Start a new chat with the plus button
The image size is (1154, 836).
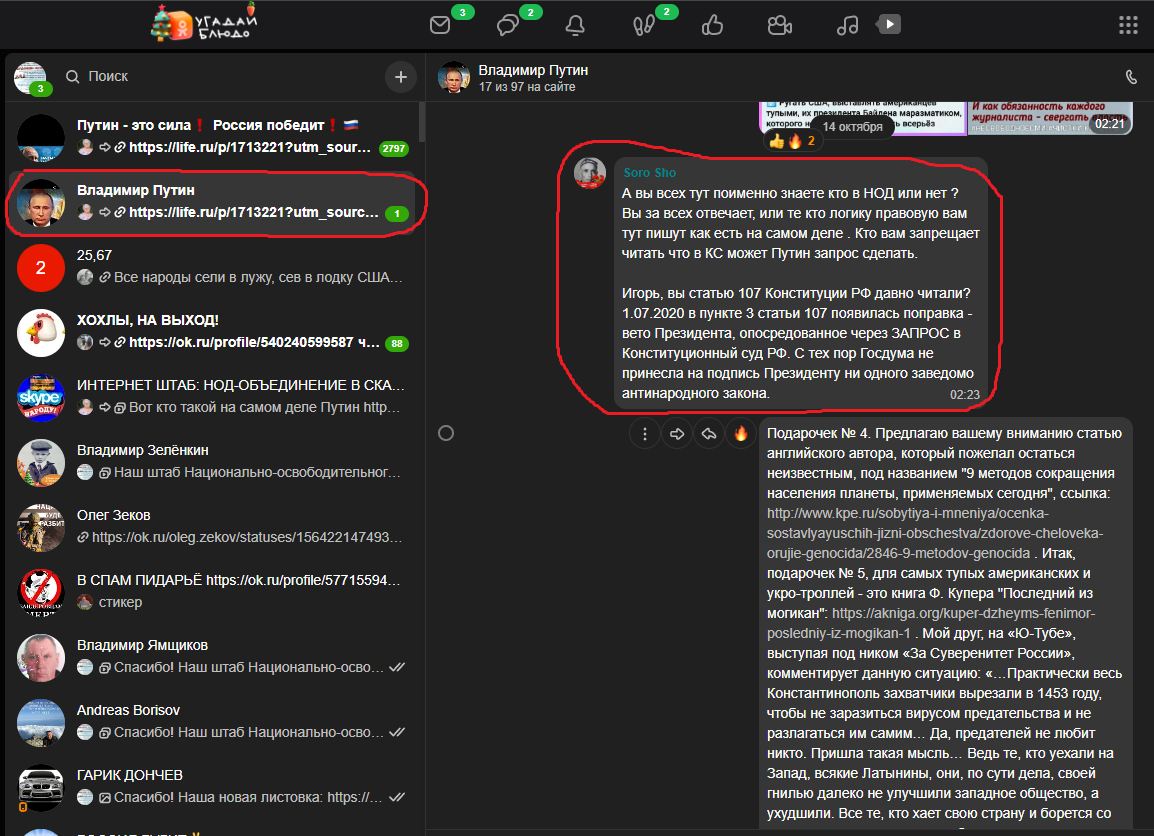tap(400, 77)
